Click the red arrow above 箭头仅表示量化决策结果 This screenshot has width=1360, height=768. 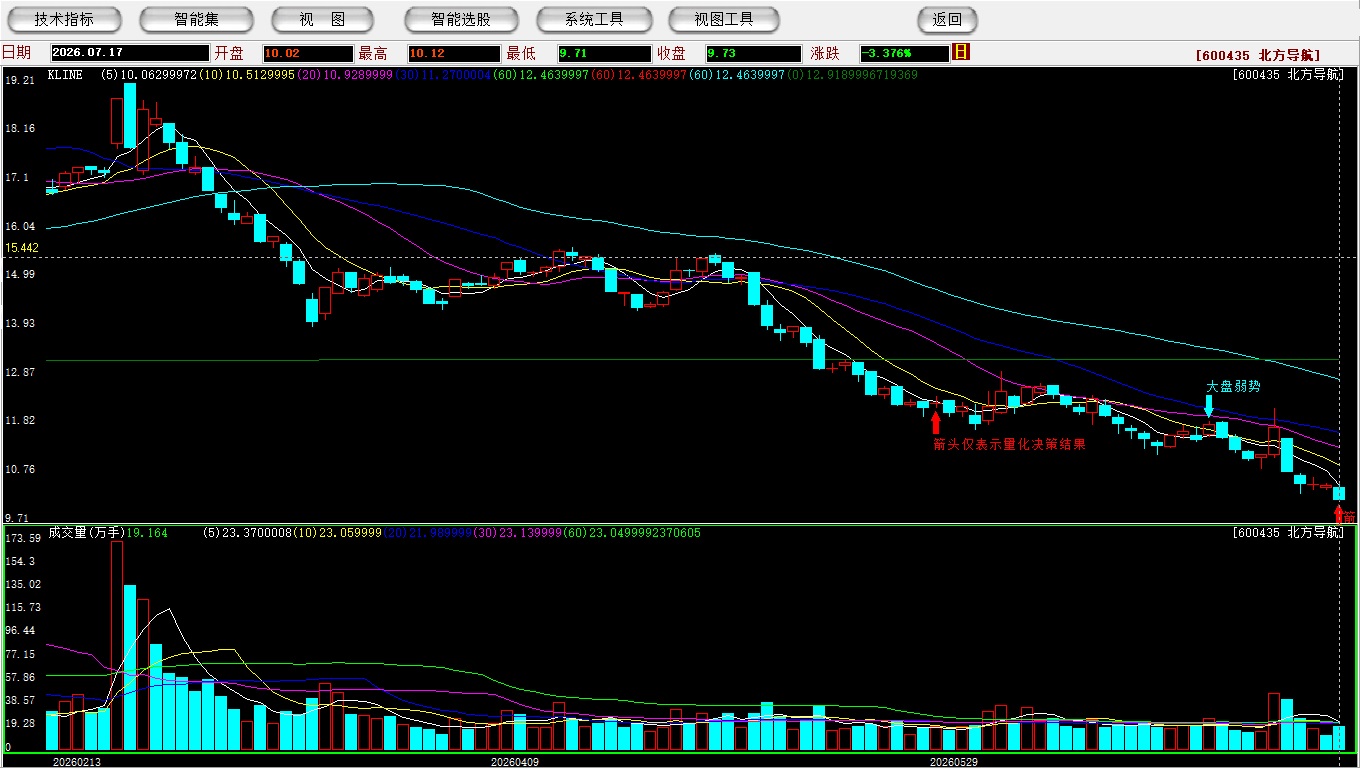tap(936, 422)
